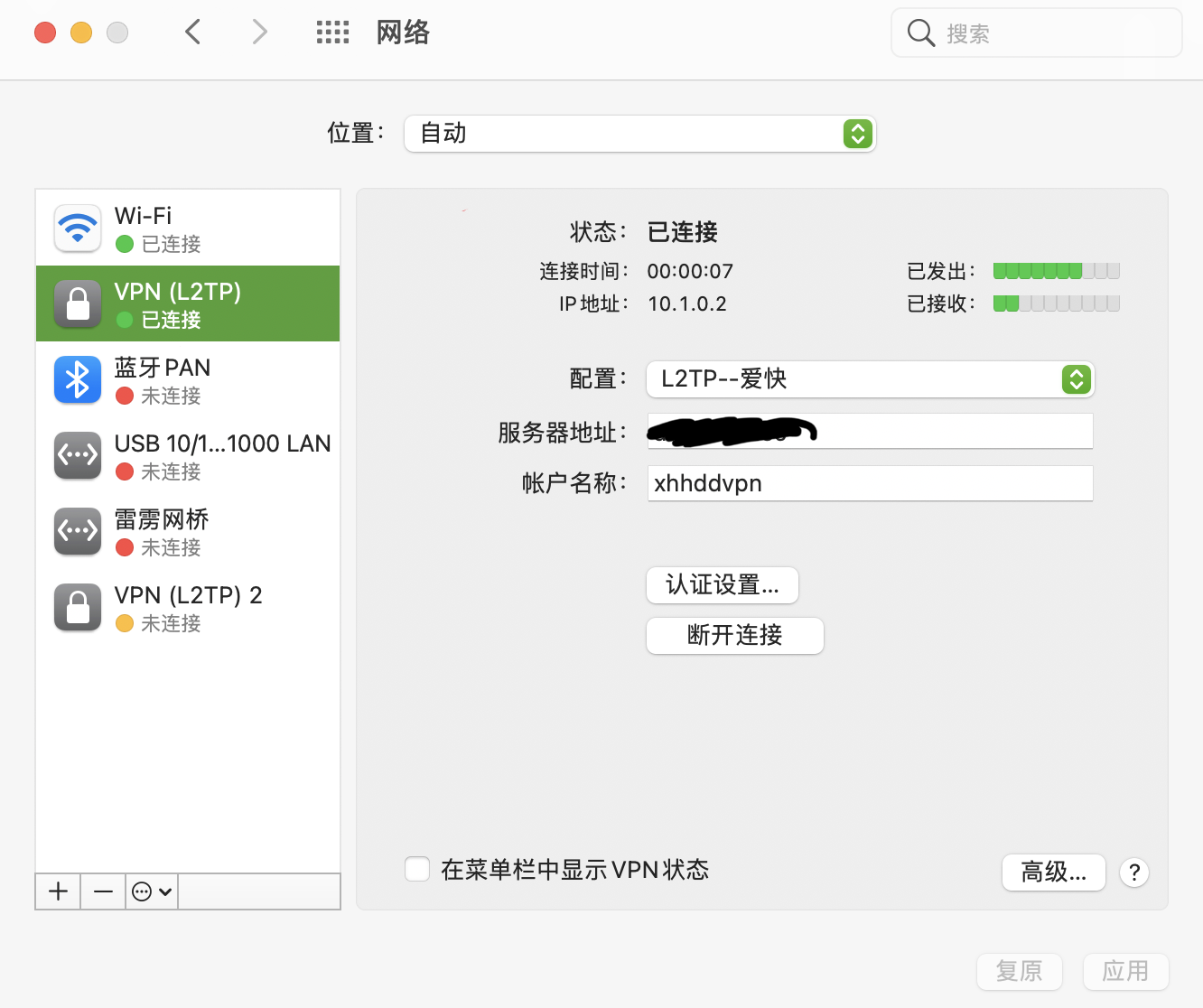Screen dimensions: 1203x1008
Task: Click the 已发出 activity bar
Action: (x=1057, y=271)
